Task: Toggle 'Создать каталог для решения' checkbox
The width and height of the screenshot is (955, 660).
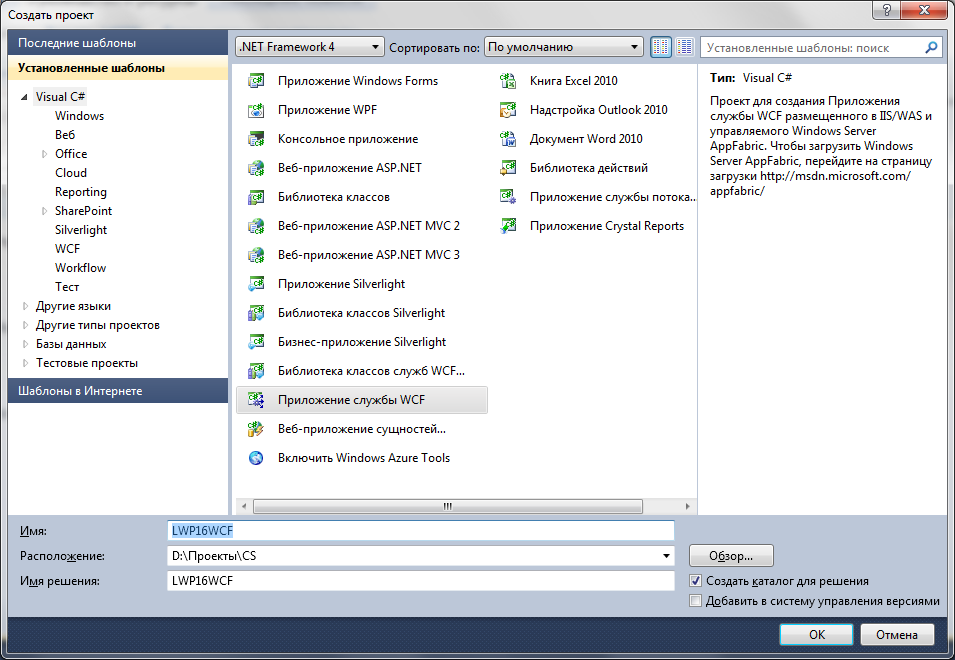Action: pos(695,581)
